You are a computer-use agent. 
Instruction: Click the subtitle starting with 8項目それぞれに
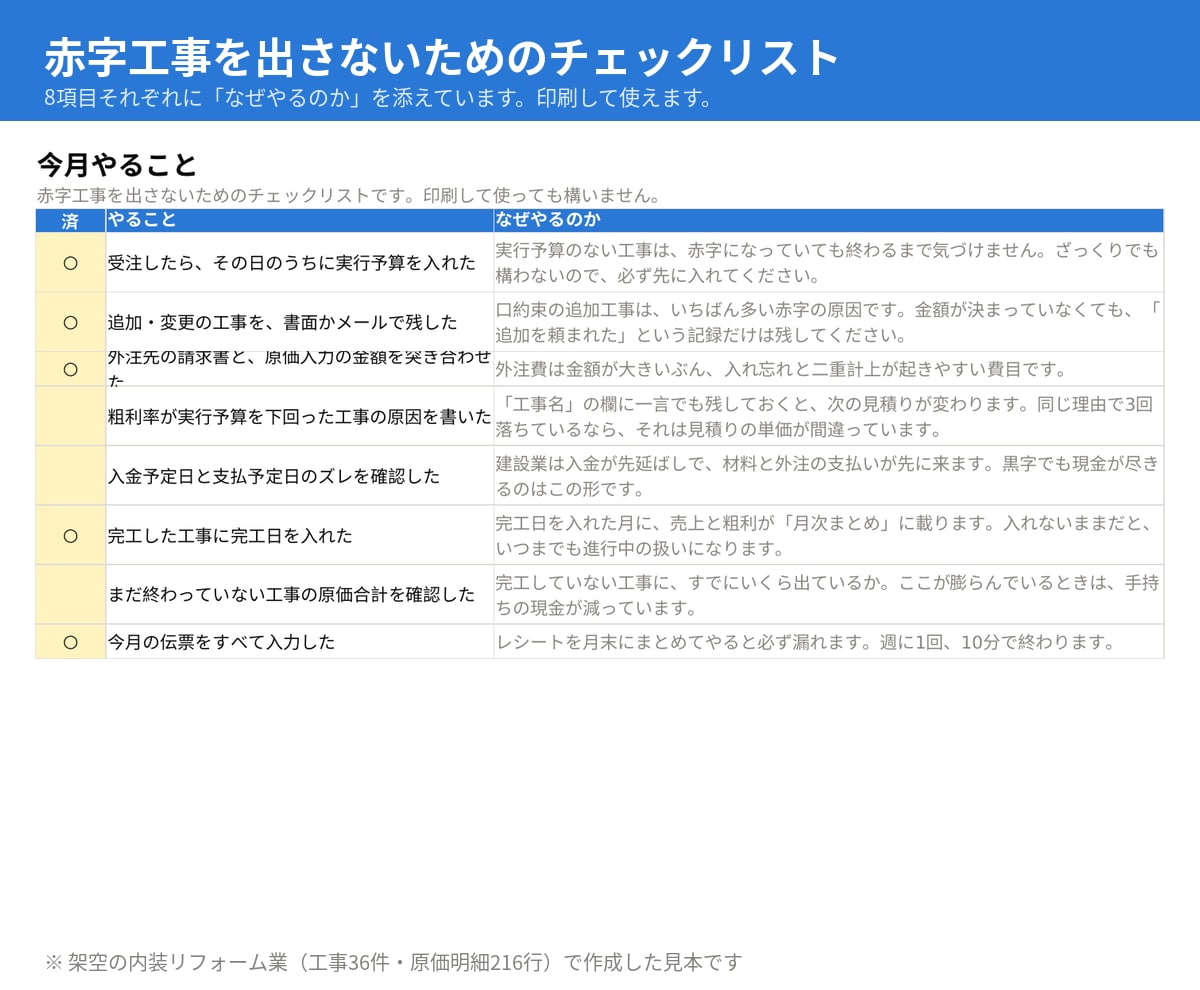(x=380, y=98)
